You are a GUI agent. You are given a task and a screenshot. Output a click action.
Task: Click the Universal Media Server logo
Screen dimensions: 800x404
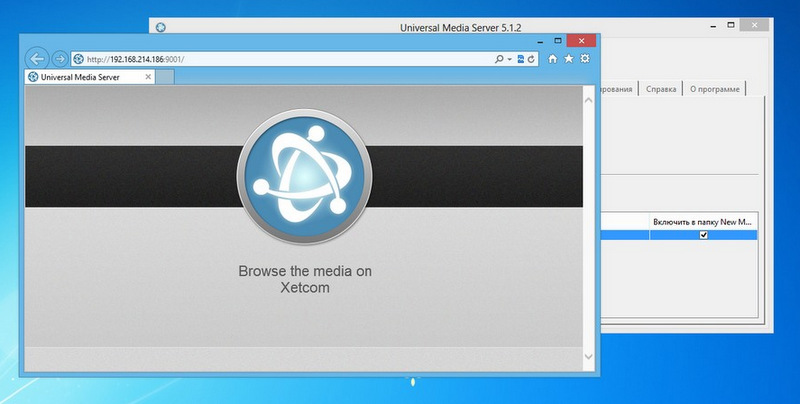point(305,176)
